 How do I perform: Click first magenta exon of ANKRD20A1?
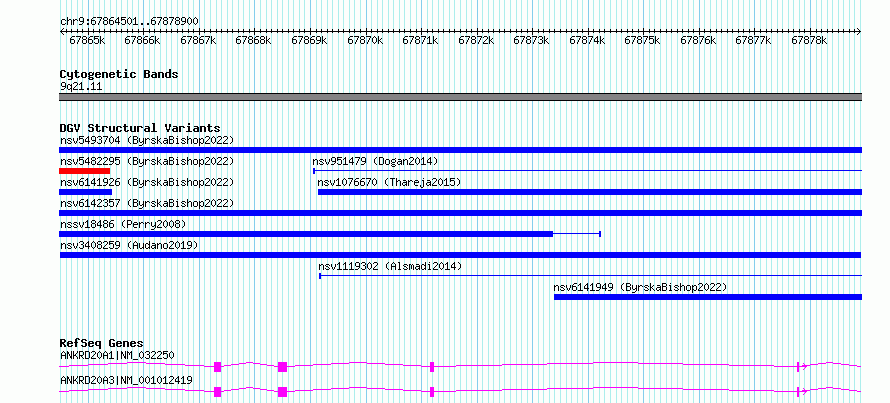[x=217, y=367]
